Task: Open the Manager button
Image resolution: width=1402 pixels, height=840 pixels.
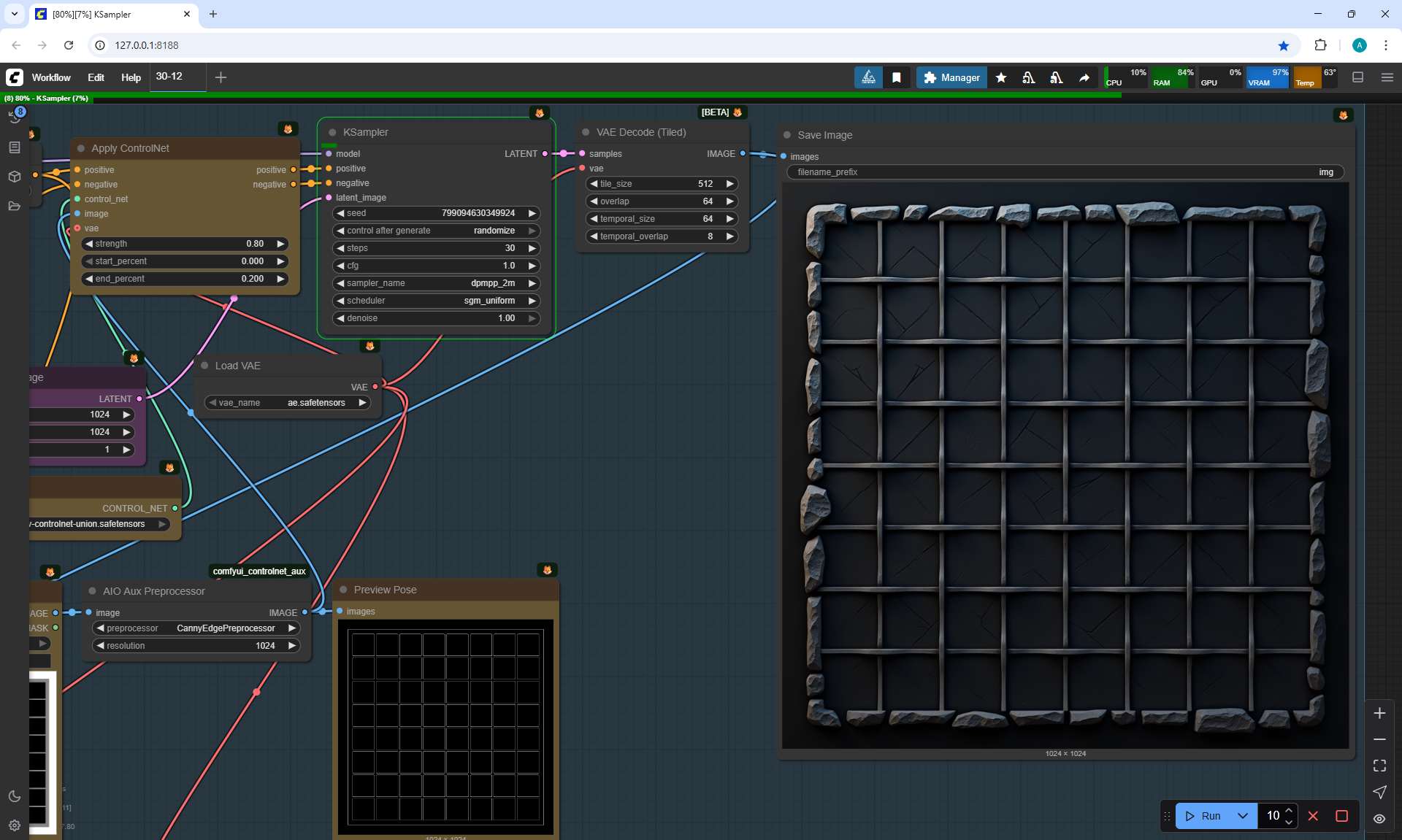Action: coord(951,77)
